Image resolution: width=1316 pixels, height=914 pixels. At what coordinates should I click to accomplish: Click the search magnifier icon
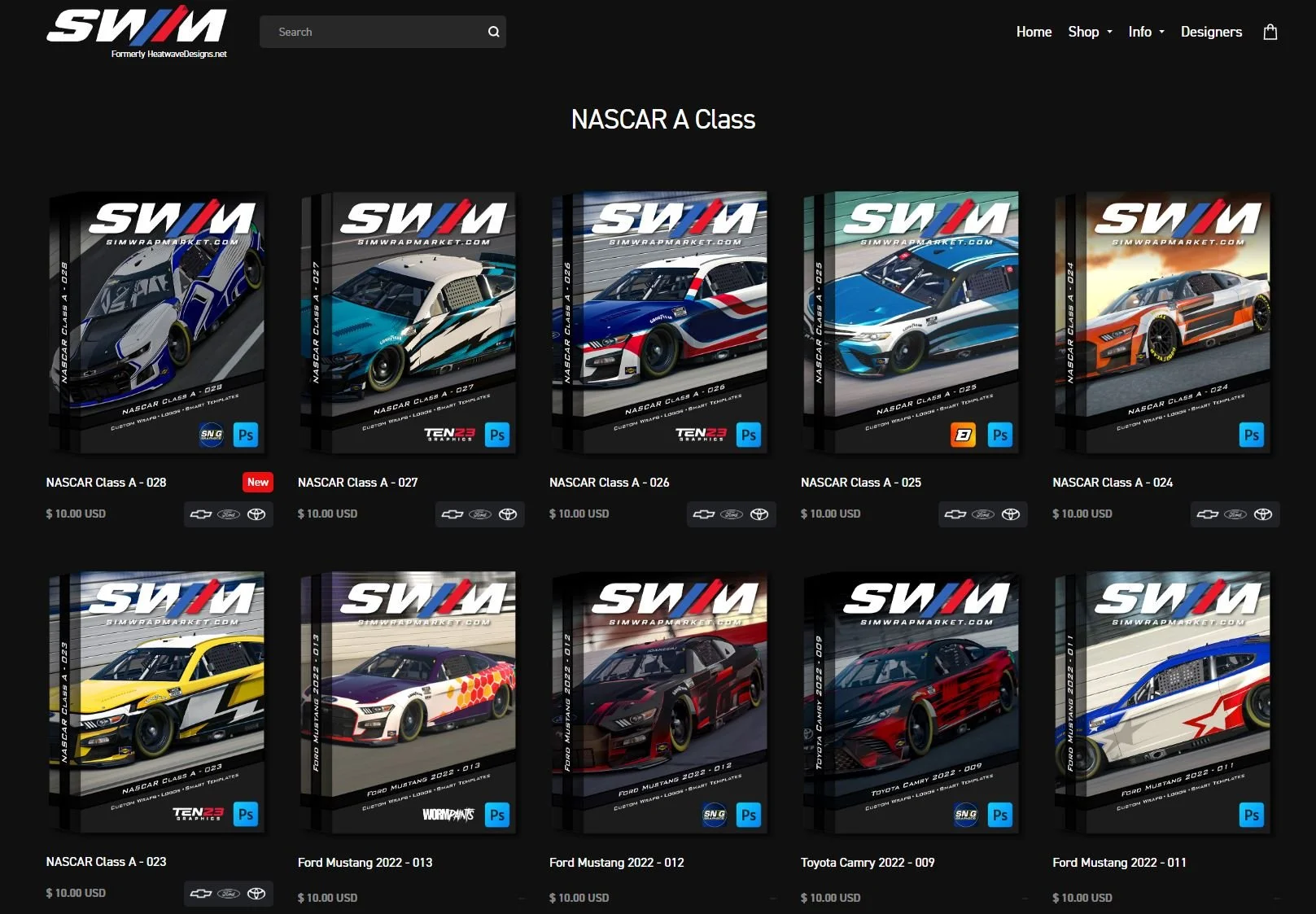(493, 32)
